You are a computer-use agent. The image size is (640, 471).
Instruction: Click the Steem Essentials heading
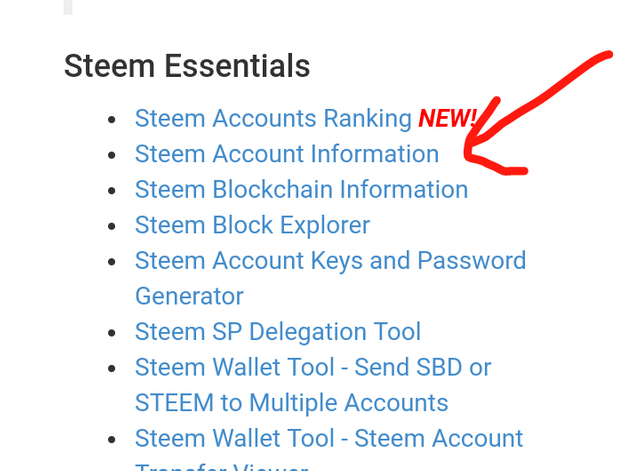[x=187, y=66]
